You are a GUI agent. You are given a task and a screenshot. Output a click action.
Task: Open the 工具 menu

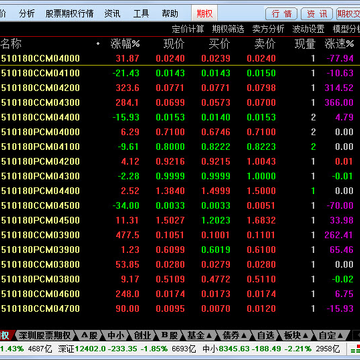[141, 14]
